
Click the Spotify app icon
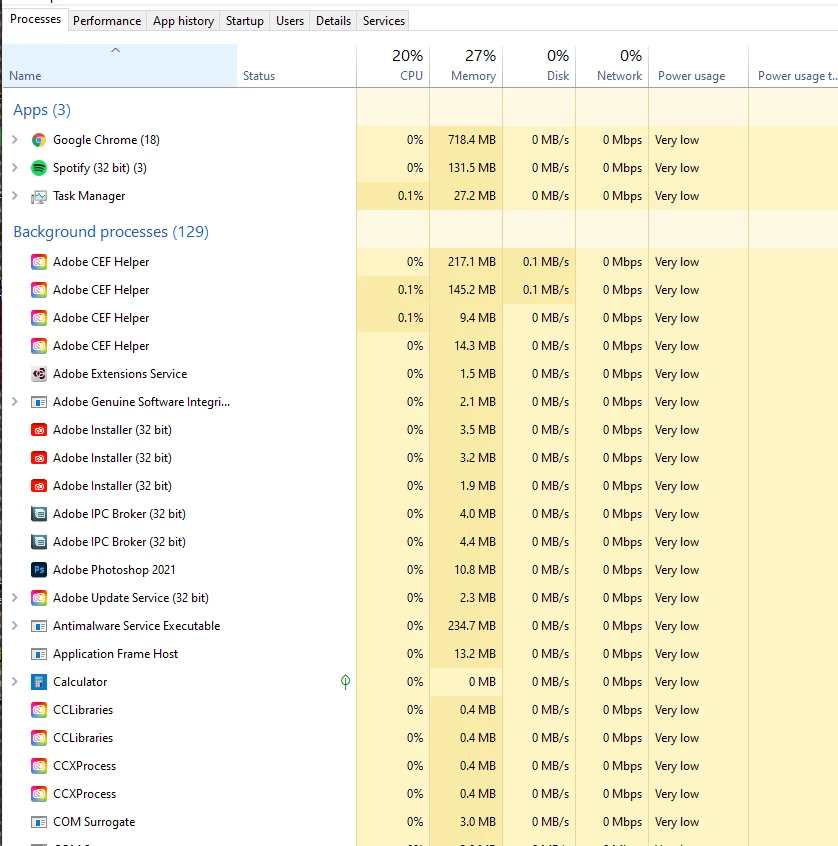[x=39, y=168]
